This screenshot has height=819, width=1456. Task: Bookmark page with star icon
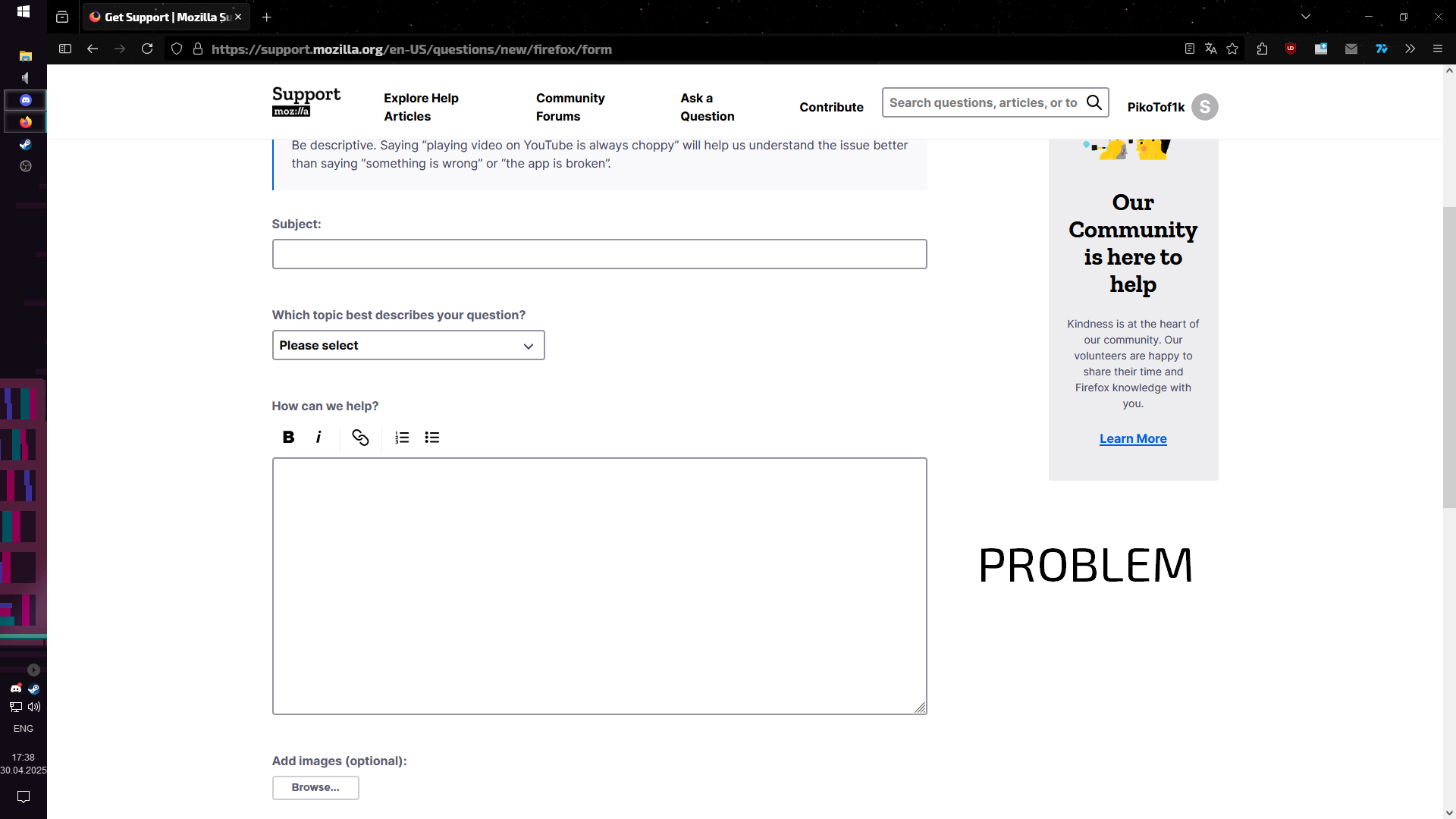(x=1232, y=49)
